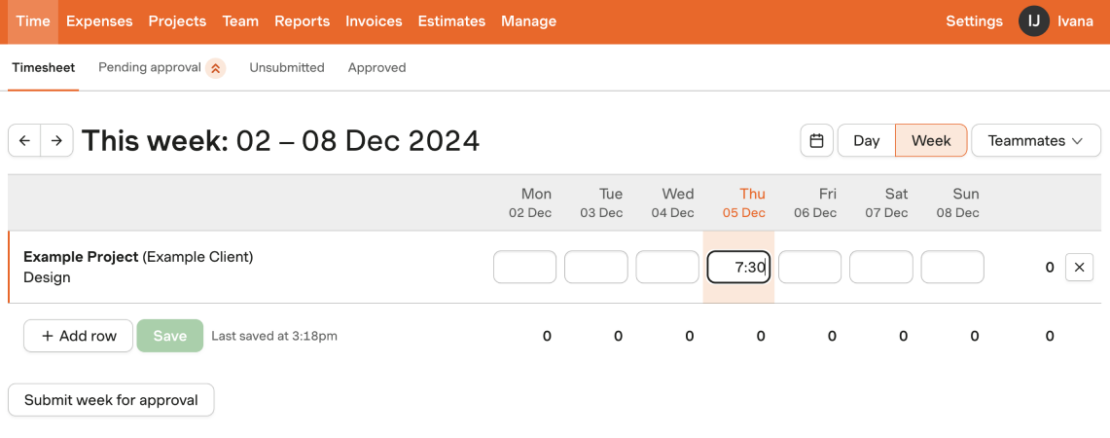Go to the Reports section

point(302,21)
